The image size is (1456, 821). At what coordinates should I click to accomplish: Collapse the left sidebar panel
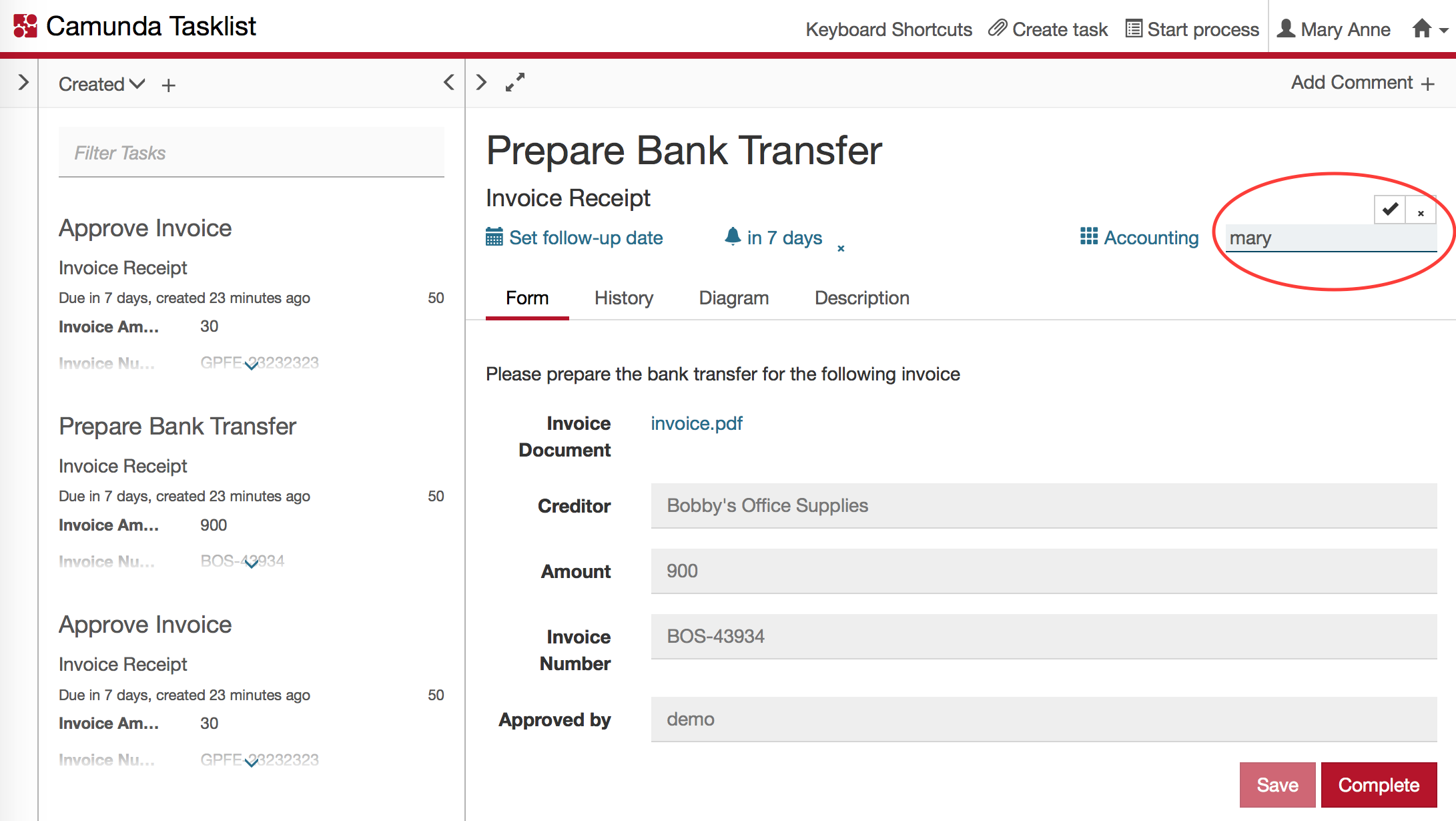click(x=450, y=83)
